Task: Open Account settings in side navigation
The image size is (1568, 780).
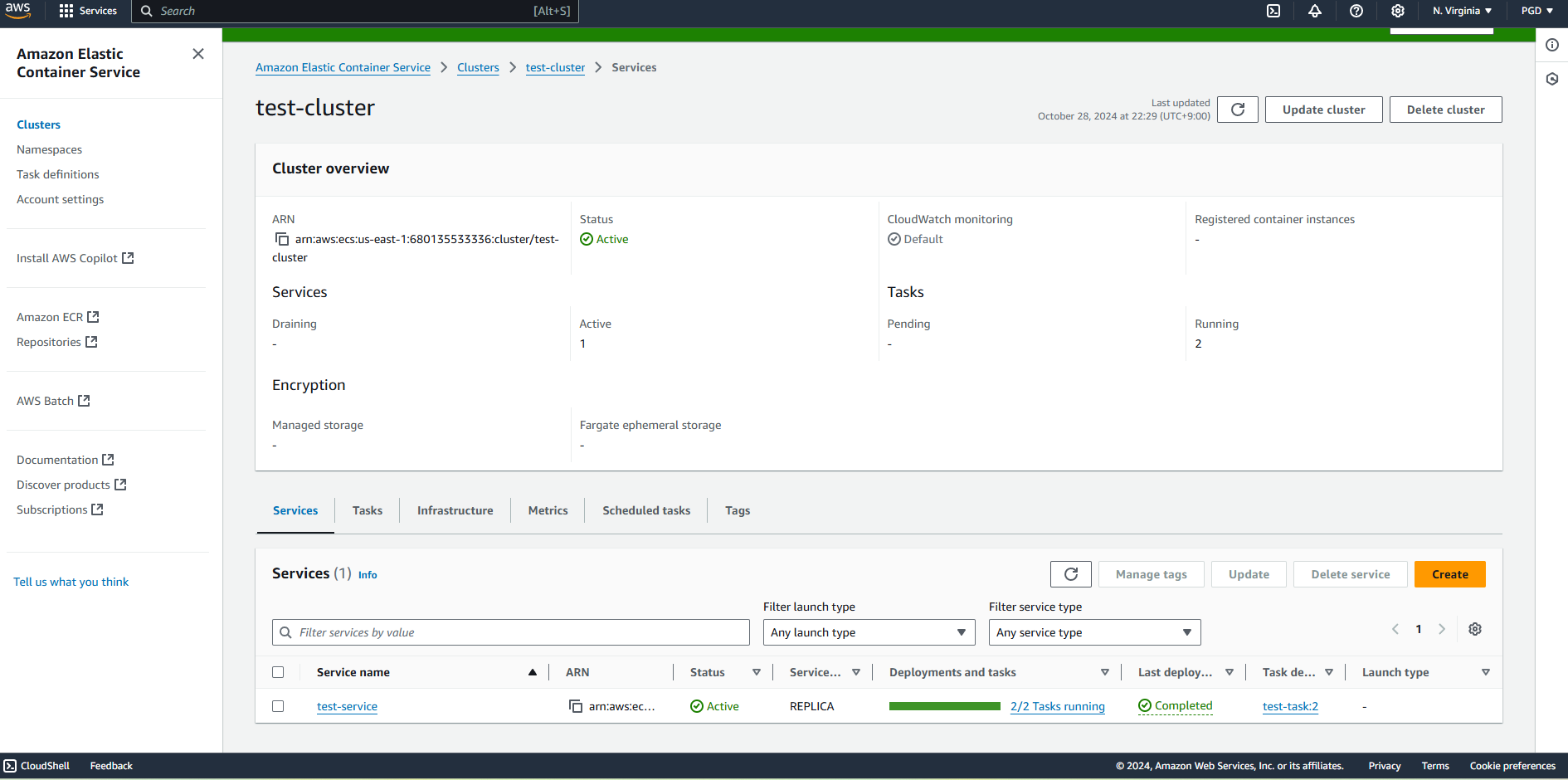Action: click(x=61, y=199)
